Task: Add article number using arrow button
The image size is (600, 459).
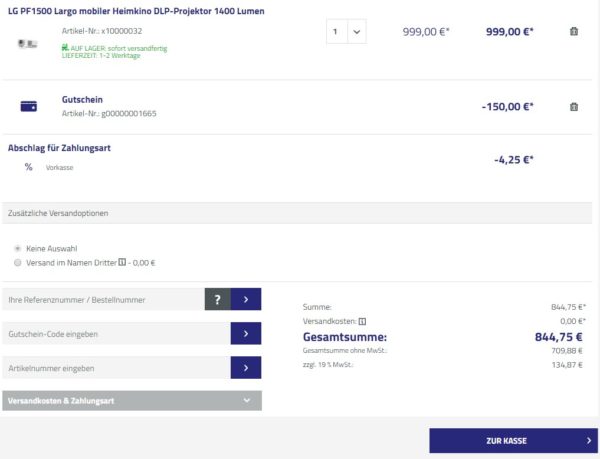Action: pos(246,368)
